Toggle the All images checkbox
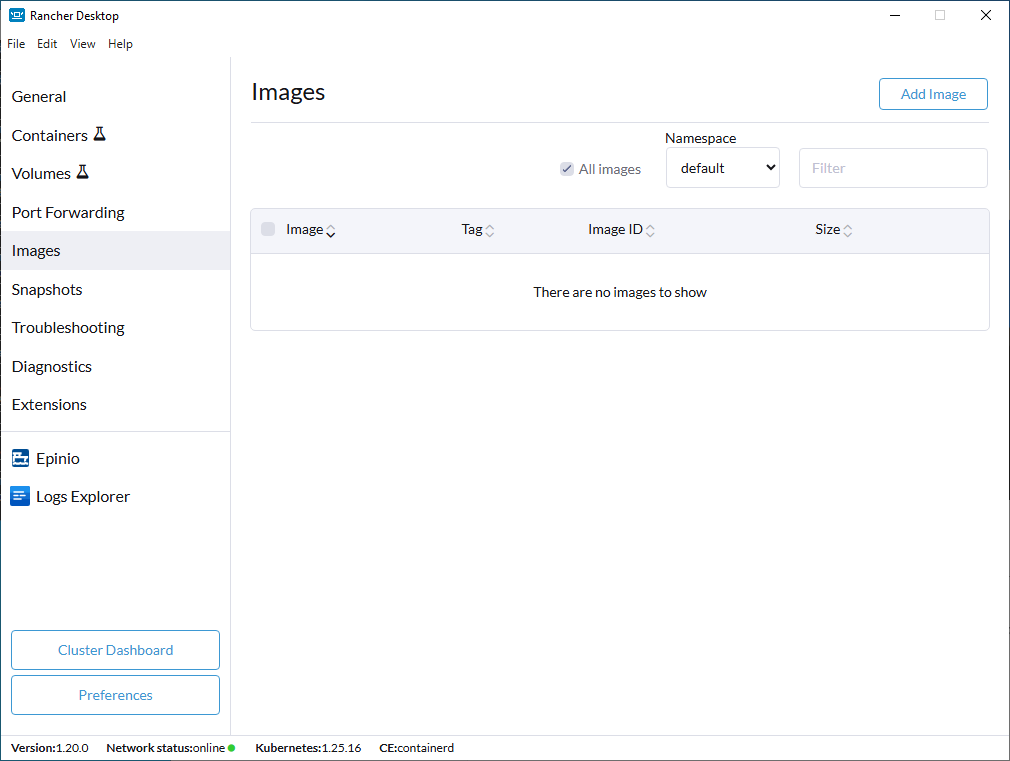 (567, 169)
